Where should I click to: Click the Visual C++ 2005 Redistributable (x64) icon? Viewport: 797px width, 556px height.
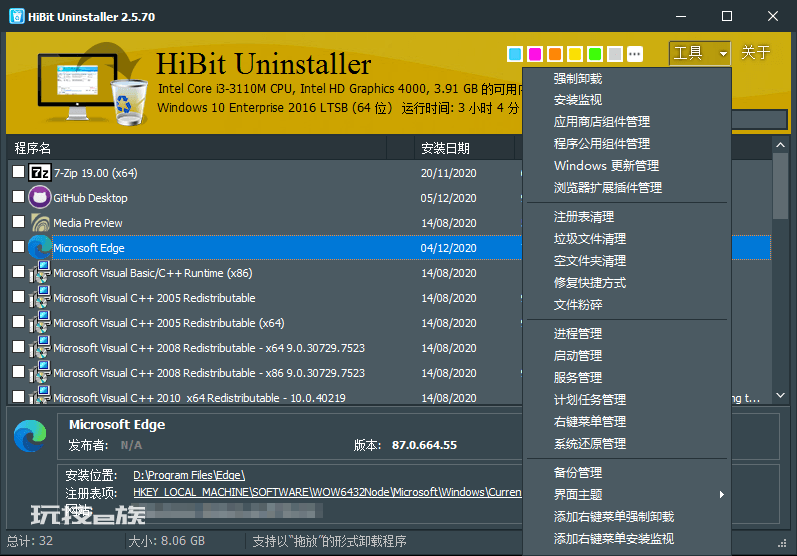tap(40, 322)
